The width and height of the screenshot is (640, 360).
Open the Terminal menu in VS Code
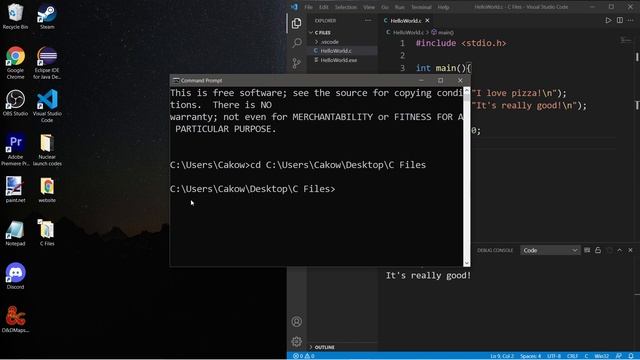pos(421,7)
